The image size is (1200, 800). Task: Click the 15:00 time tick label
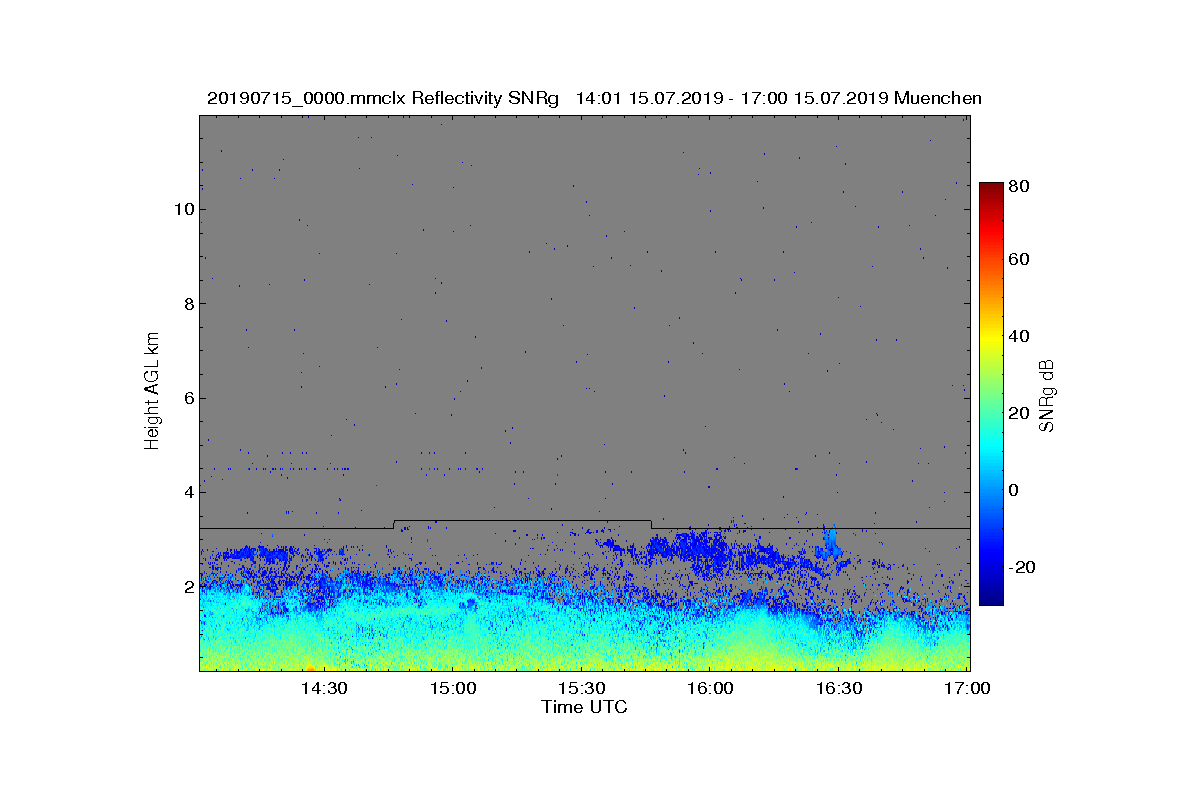[453, 688]
